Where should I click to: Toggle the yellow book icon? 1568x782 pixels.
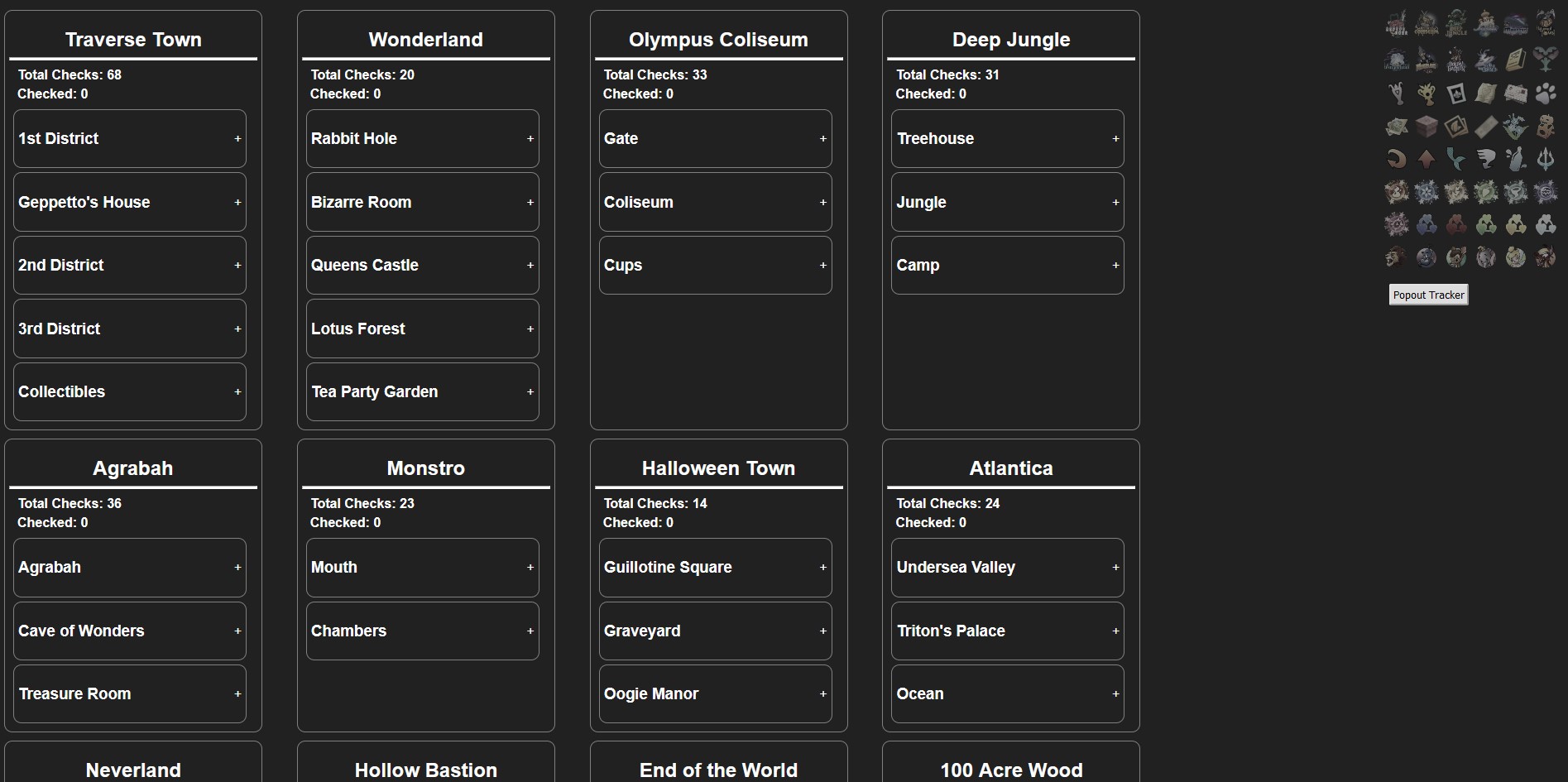1516,59
